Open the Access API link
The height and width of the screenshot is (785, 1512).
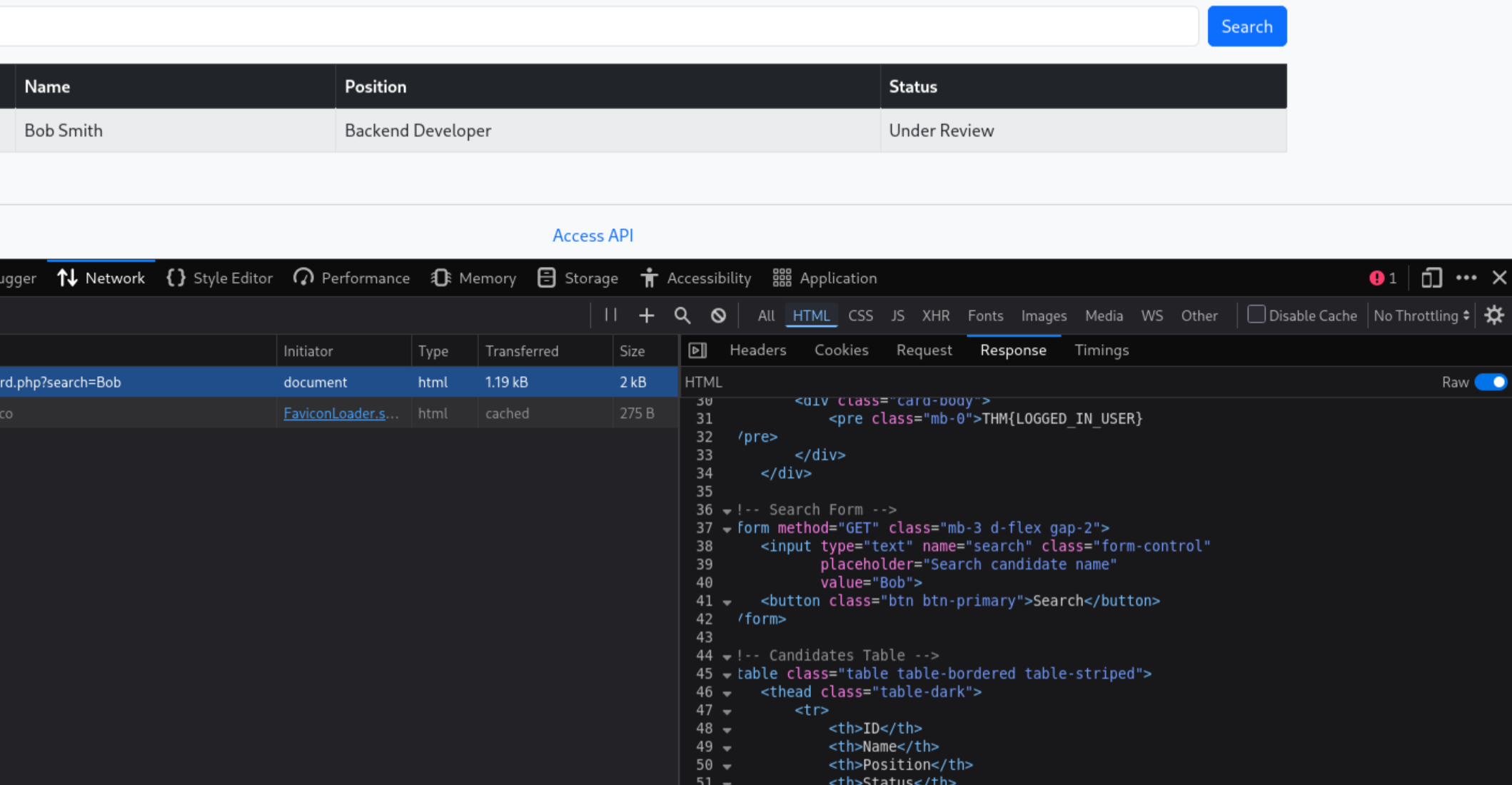pos(593,235)
